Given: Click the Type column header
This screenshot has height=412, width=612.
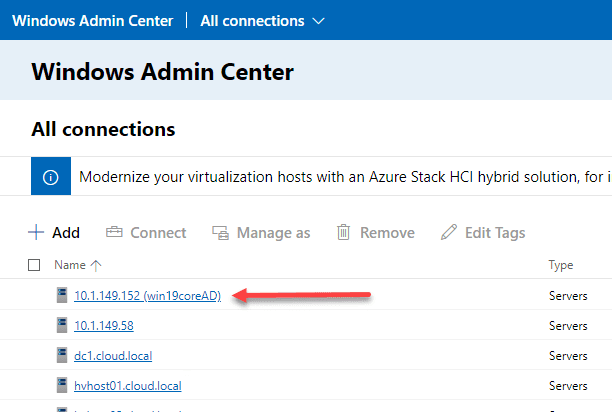Looking at the screenshot, I should 560,265.
